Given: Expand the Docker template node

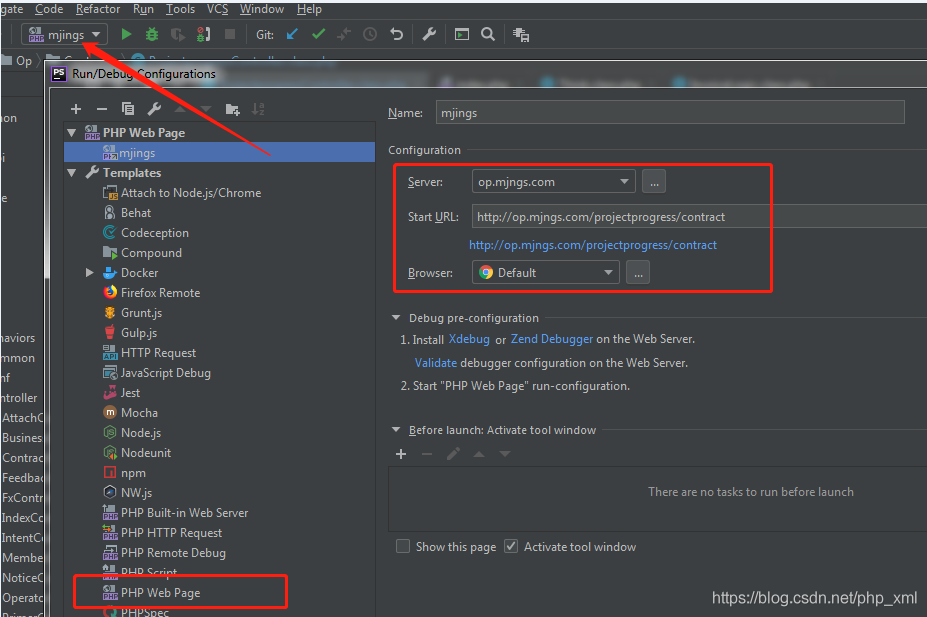Looking at the screenshot, I should (x=90, y=273).
